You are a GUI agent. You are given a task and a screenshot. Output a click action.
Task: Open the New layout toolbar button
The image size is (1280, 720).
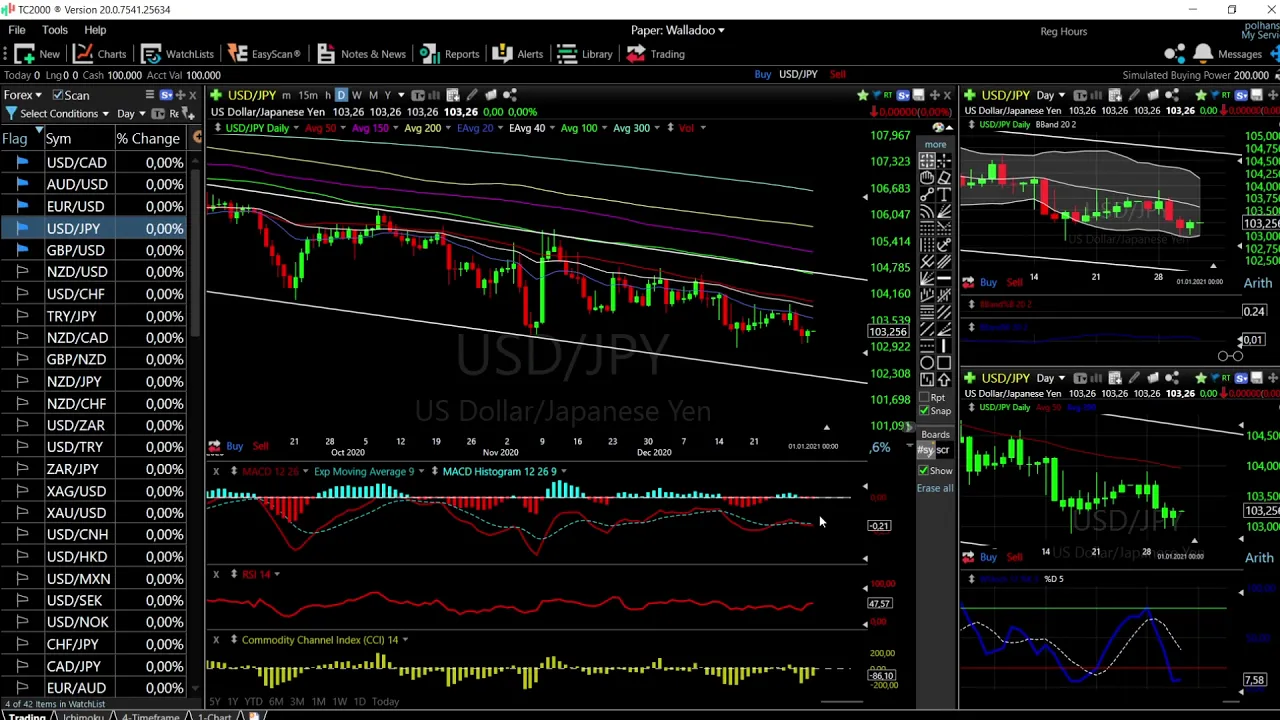37,54
